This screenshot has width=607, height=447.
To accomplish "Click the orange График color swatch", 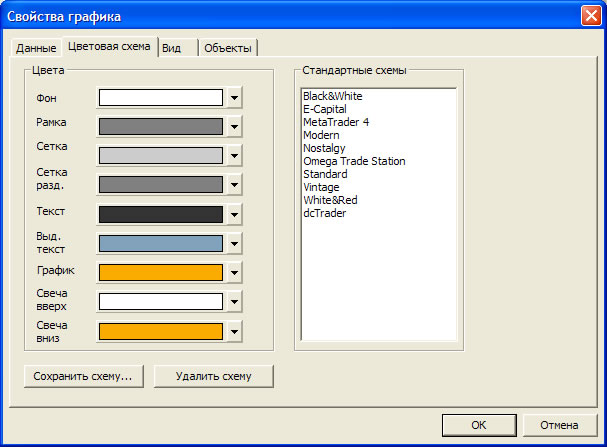I will (x=160, y=273).
